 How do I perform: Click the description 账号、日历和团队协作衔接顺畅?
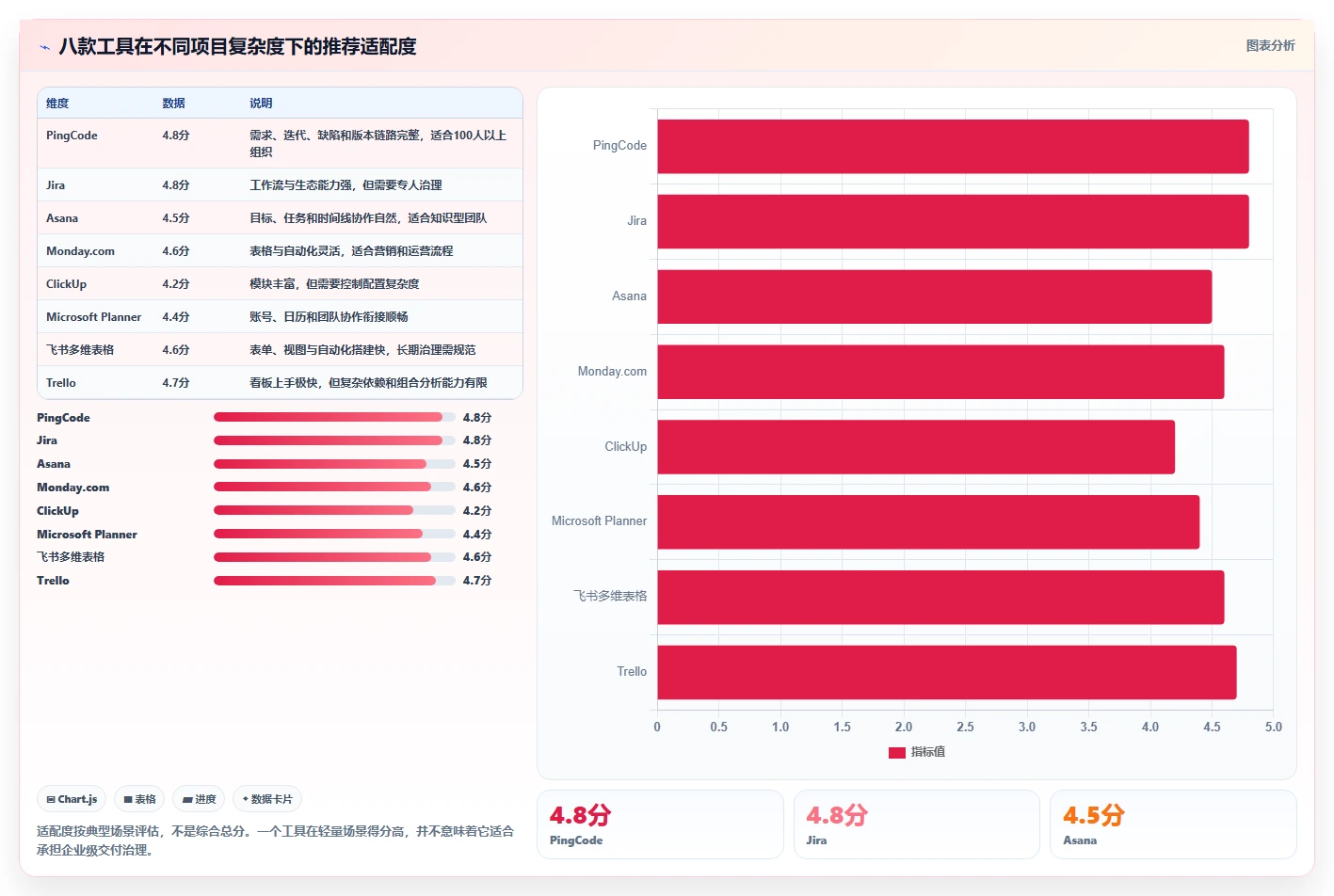coord(329,317)
